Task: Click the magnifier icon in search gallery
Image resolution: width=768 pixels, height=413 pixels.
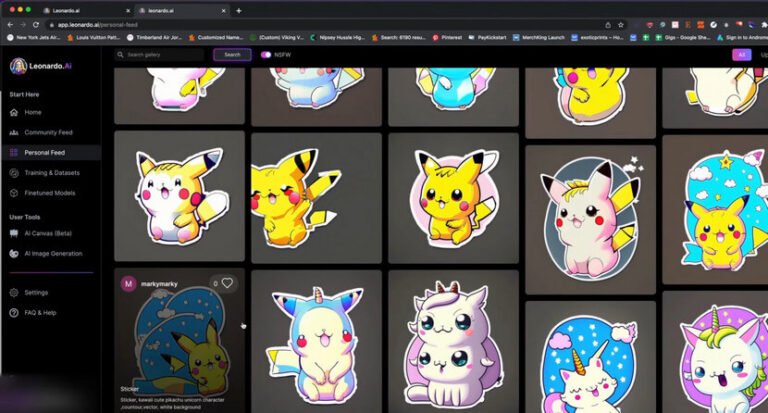Action: coord(120,55)
